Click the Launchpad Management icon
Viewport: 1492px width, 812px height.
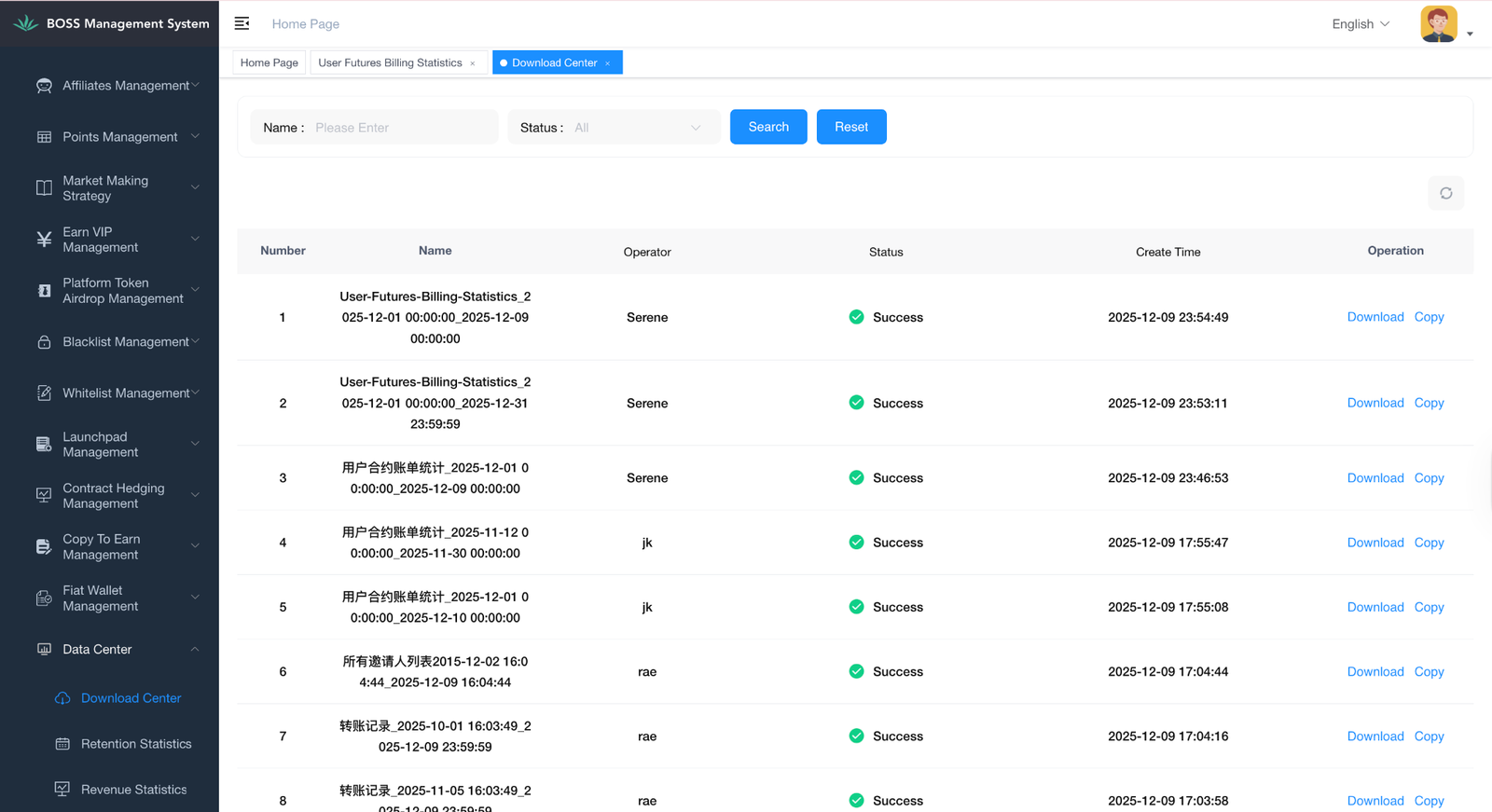point(44,445)
